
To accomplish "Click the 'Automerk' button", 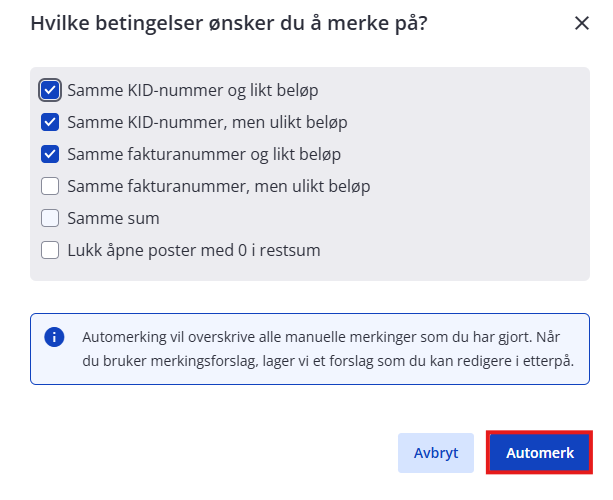I will (x=540, y=453).
